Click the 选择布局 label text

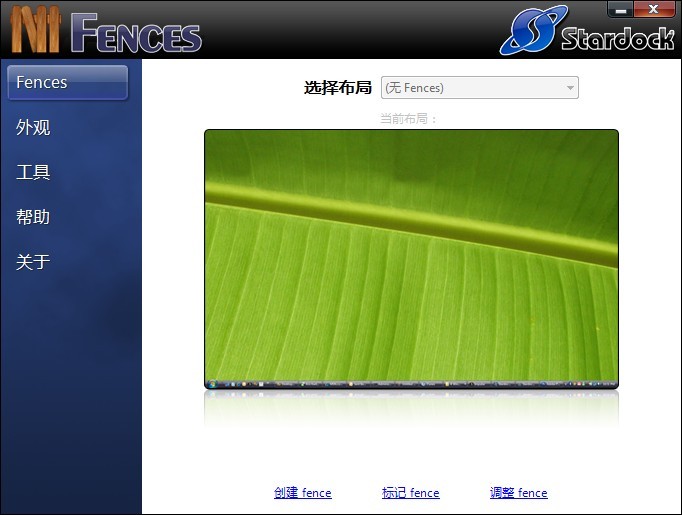tap(337, 88)
